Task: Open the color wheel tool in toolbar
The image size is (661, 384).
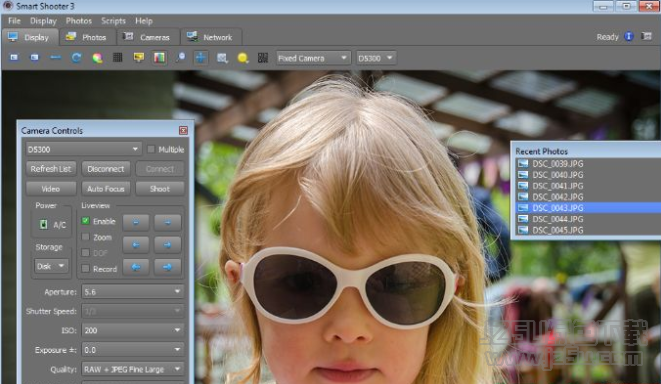Action: [97, 58]
